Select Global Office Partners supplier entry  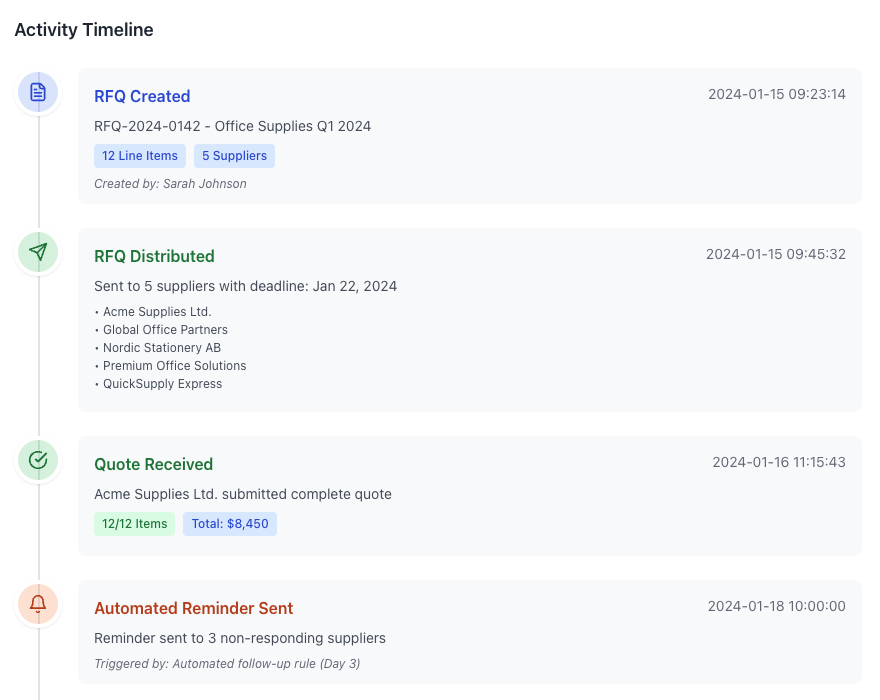165,330
